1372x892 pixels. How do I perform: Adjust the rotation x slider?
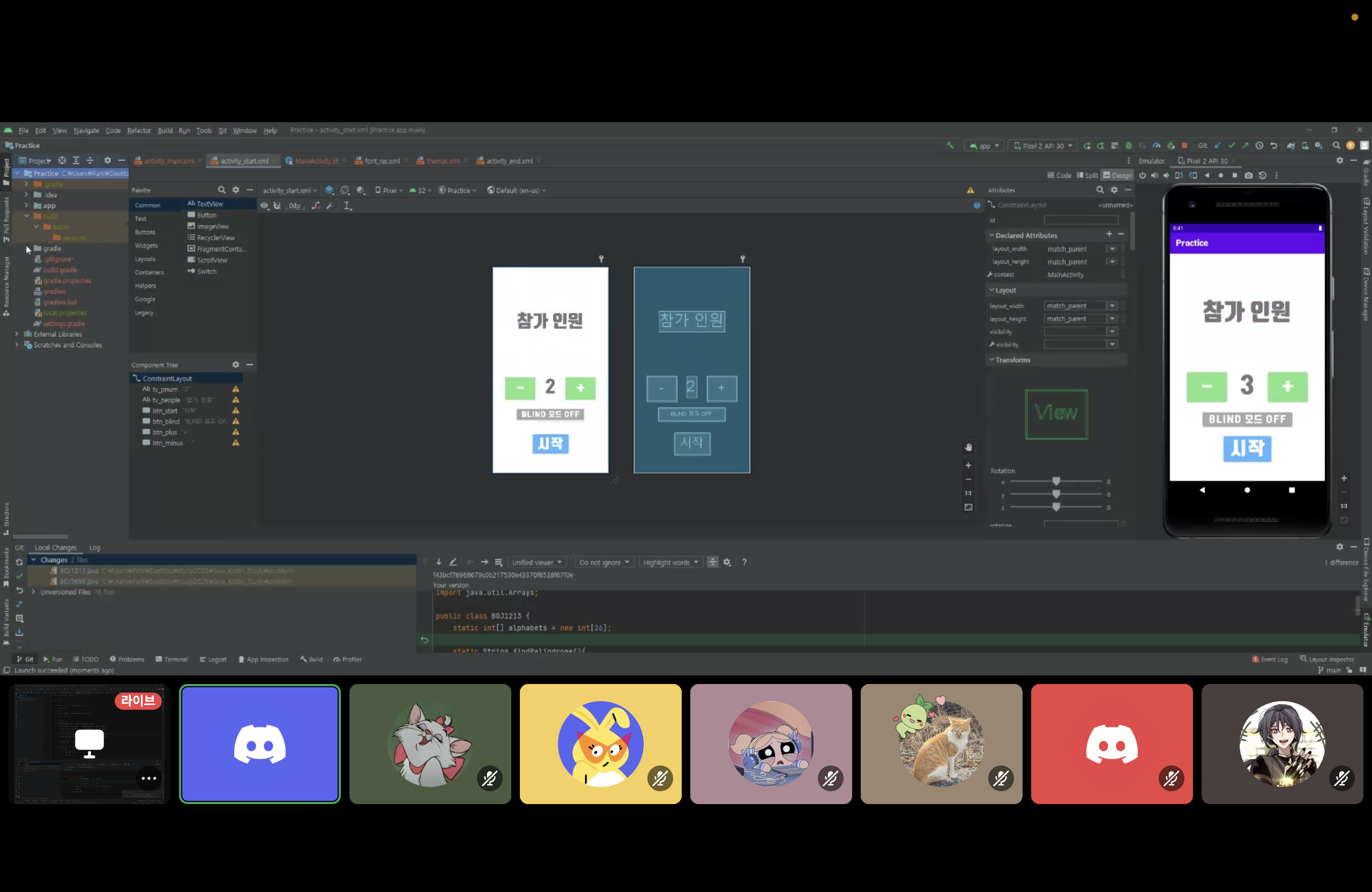coord(1055,481)
